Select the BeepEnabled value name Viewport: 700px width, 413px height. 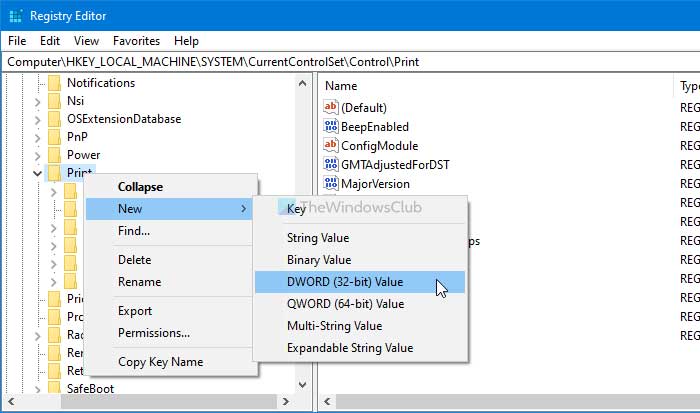click(375, 127)
